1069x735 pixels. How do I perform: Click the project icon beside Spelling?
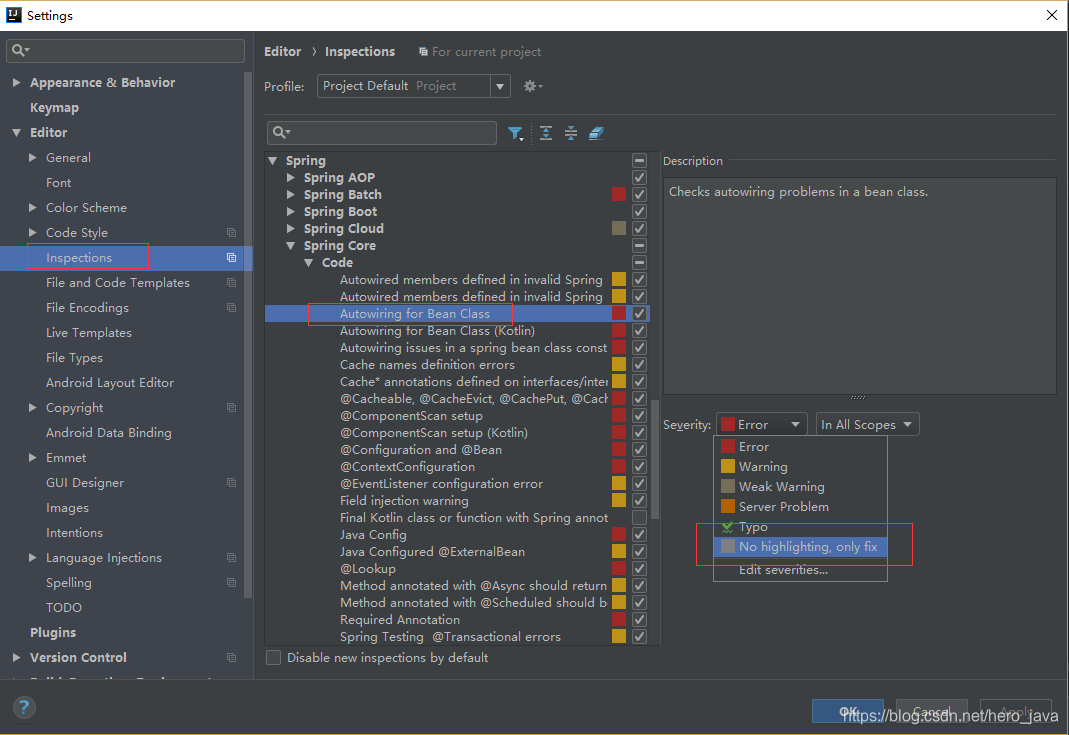[x=231, y=583]
